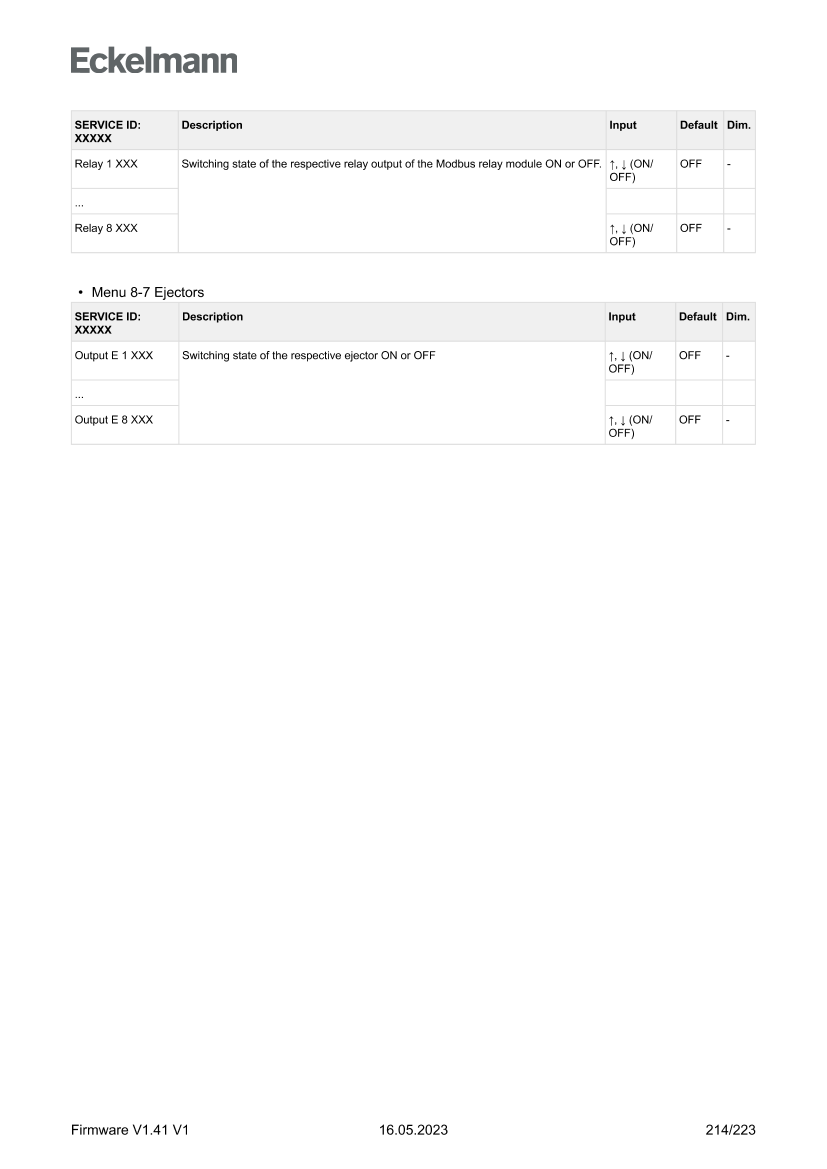Image resolution: width=827 pixels, height=1169 pixels.
Task: Click Default header in Ejectors table
Action: [x=698, y=317]
